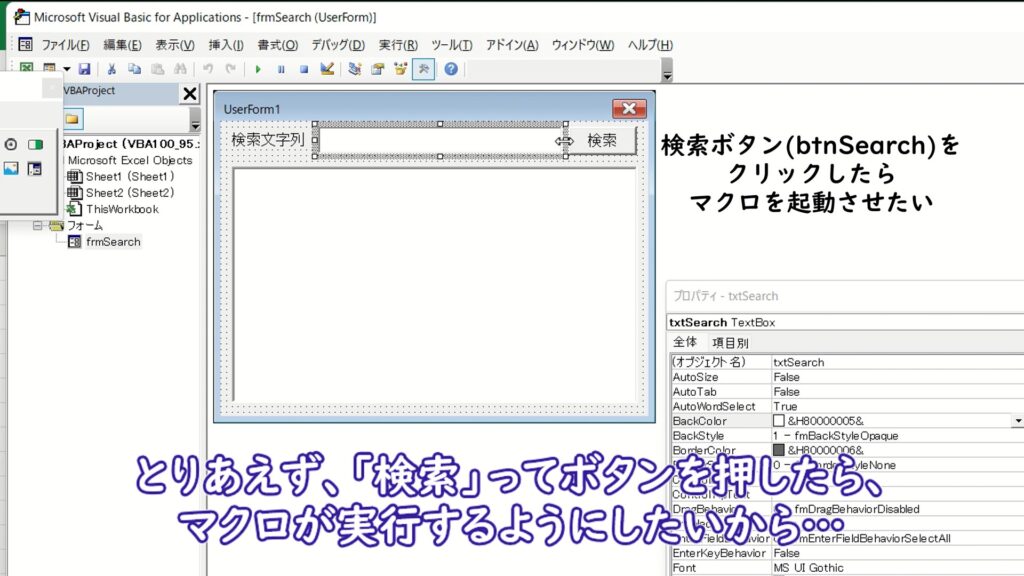
Task: Switch to the 項目別 properties tab
Action: 730,342
